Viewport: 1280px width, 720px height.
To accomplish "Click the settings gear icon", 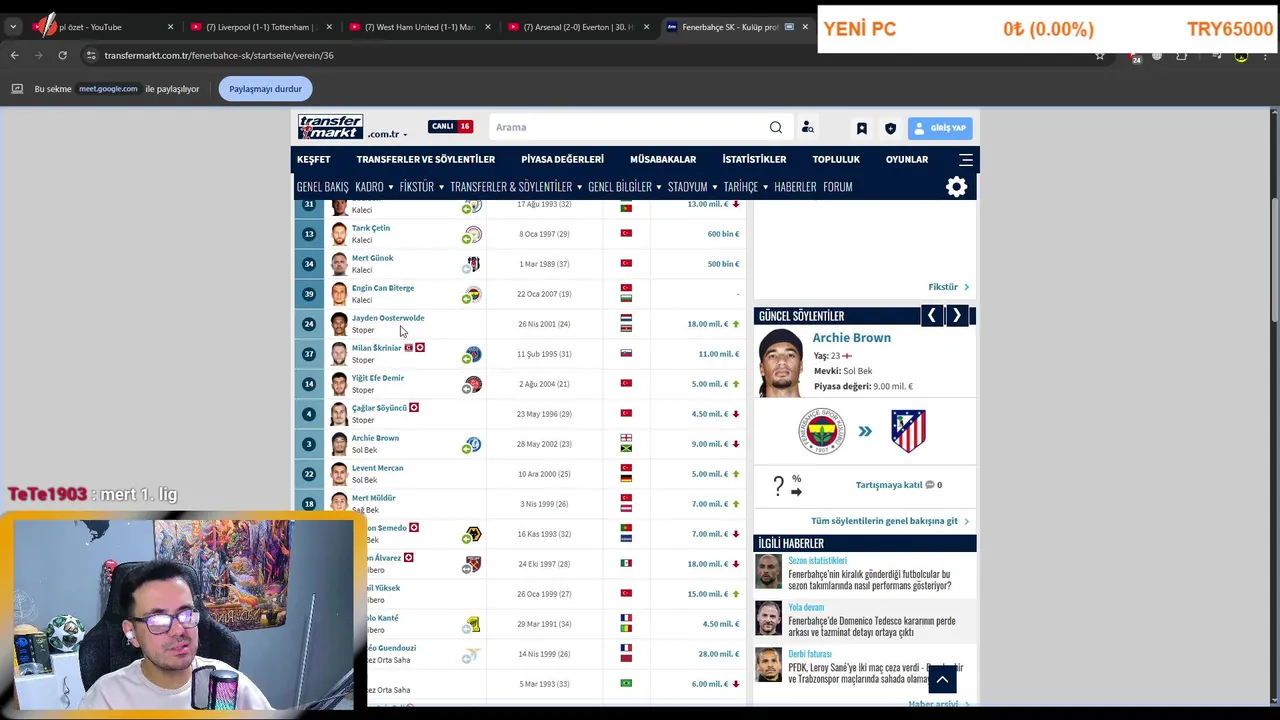I will tap(956, 187).
